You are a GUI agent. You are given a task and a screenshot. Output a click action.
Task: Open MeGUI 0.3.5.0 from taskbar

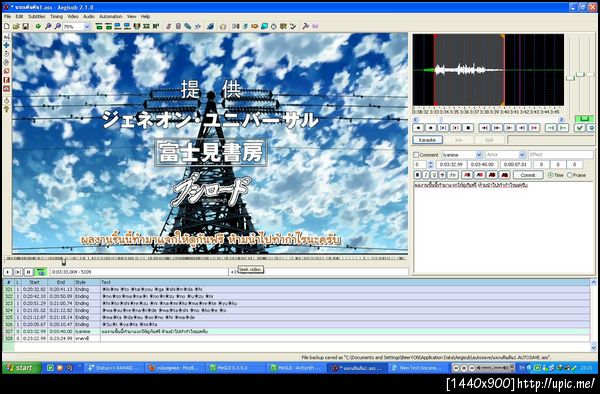[236, 368]
